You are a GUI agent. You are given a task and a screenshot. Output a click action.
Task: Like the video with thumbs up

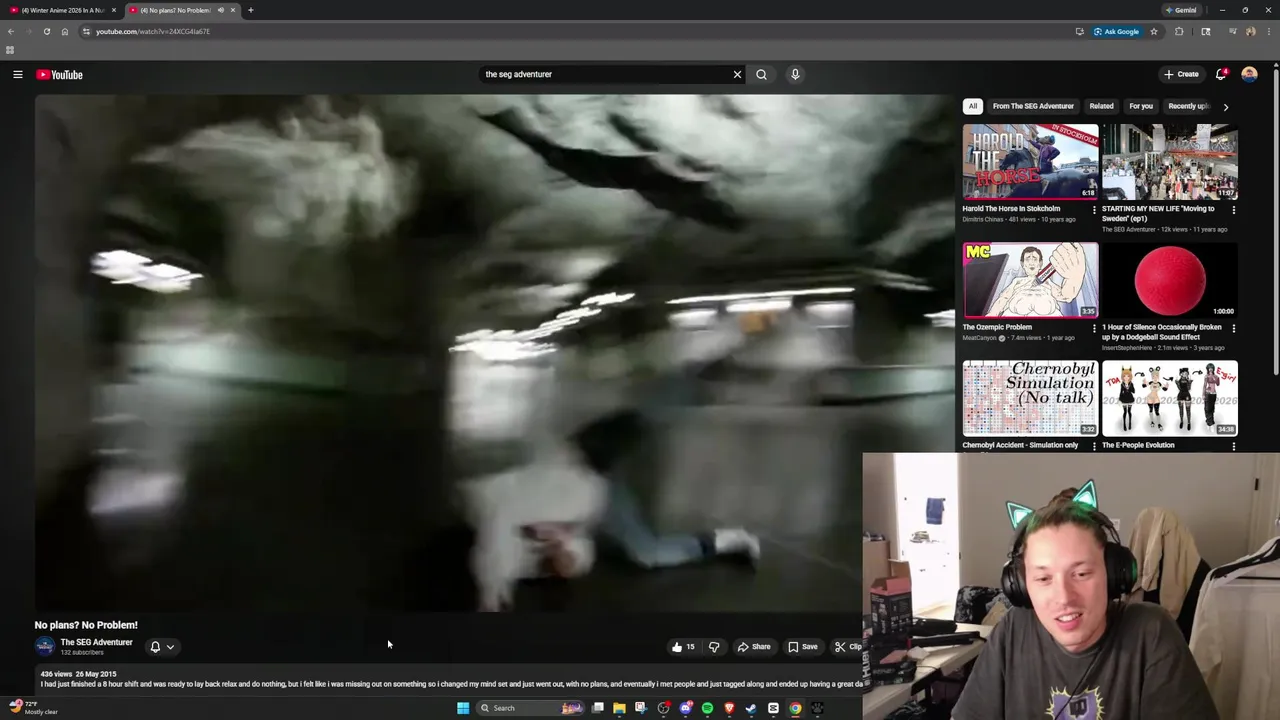pos(683,647)
